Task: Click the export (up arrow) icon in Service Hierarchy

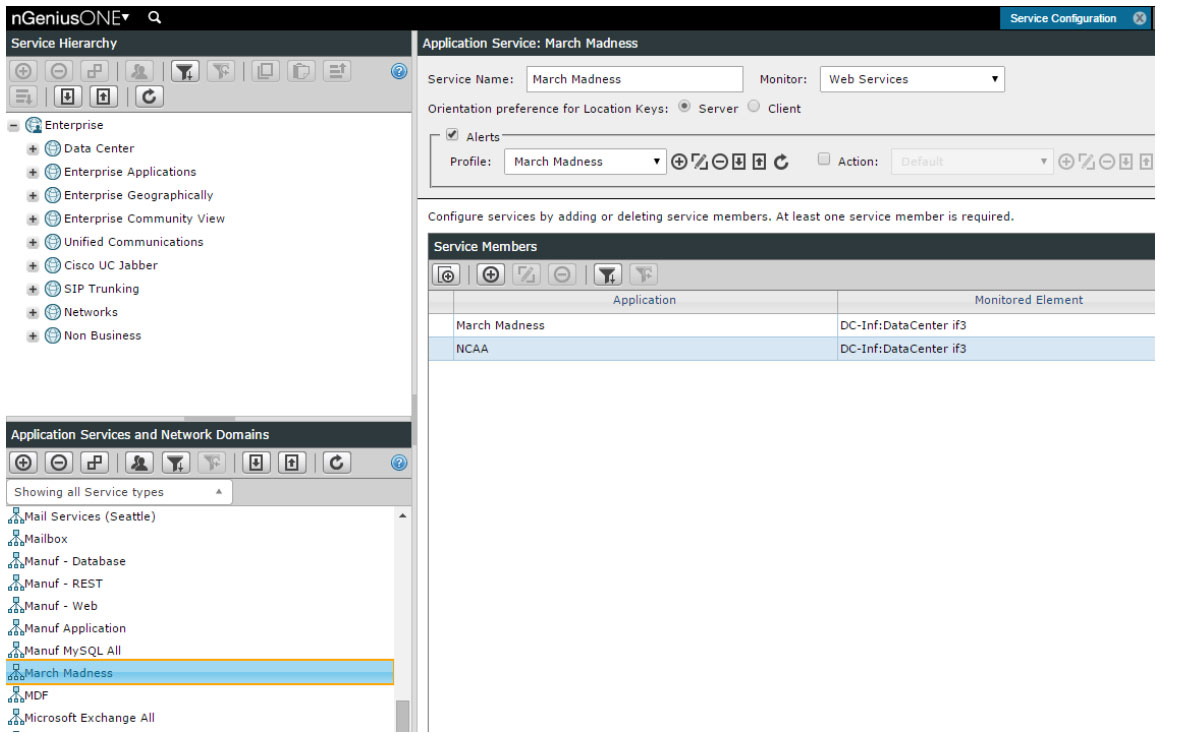Action: [104, 97]
